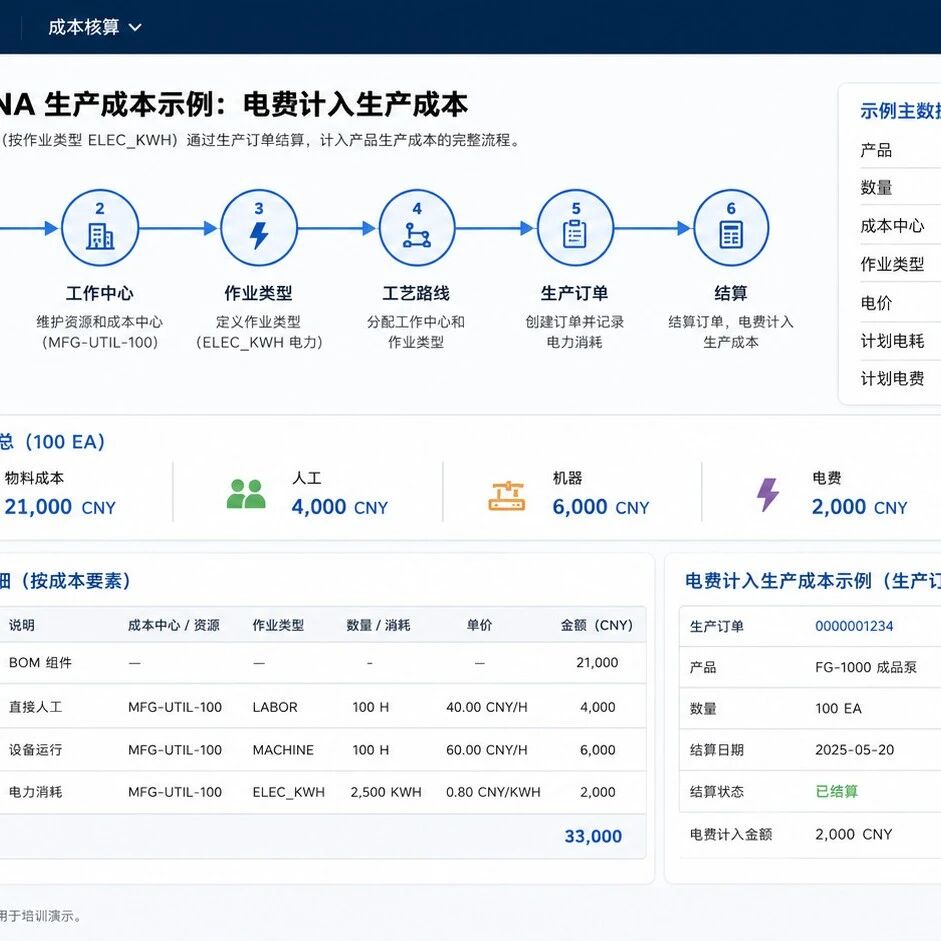This screenshot has width=941, height=941.
Task: Click the LABOR activity type cell
Action: 275,707
